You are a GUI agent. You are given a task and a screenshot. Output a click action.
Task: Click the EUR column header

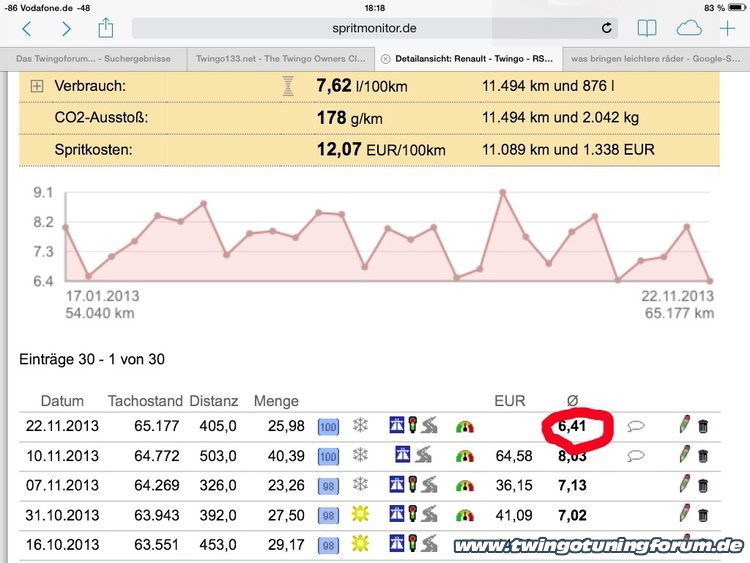pos(509,400)
